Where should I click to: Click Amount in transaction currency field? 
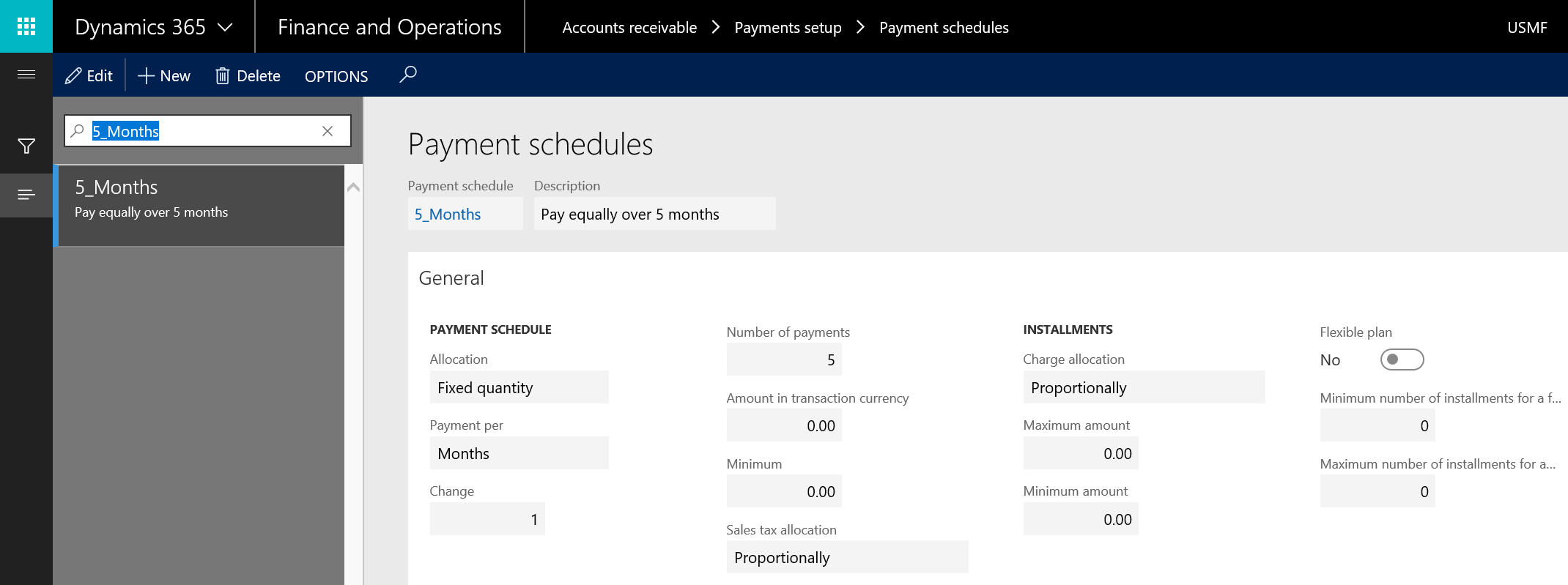784,425
